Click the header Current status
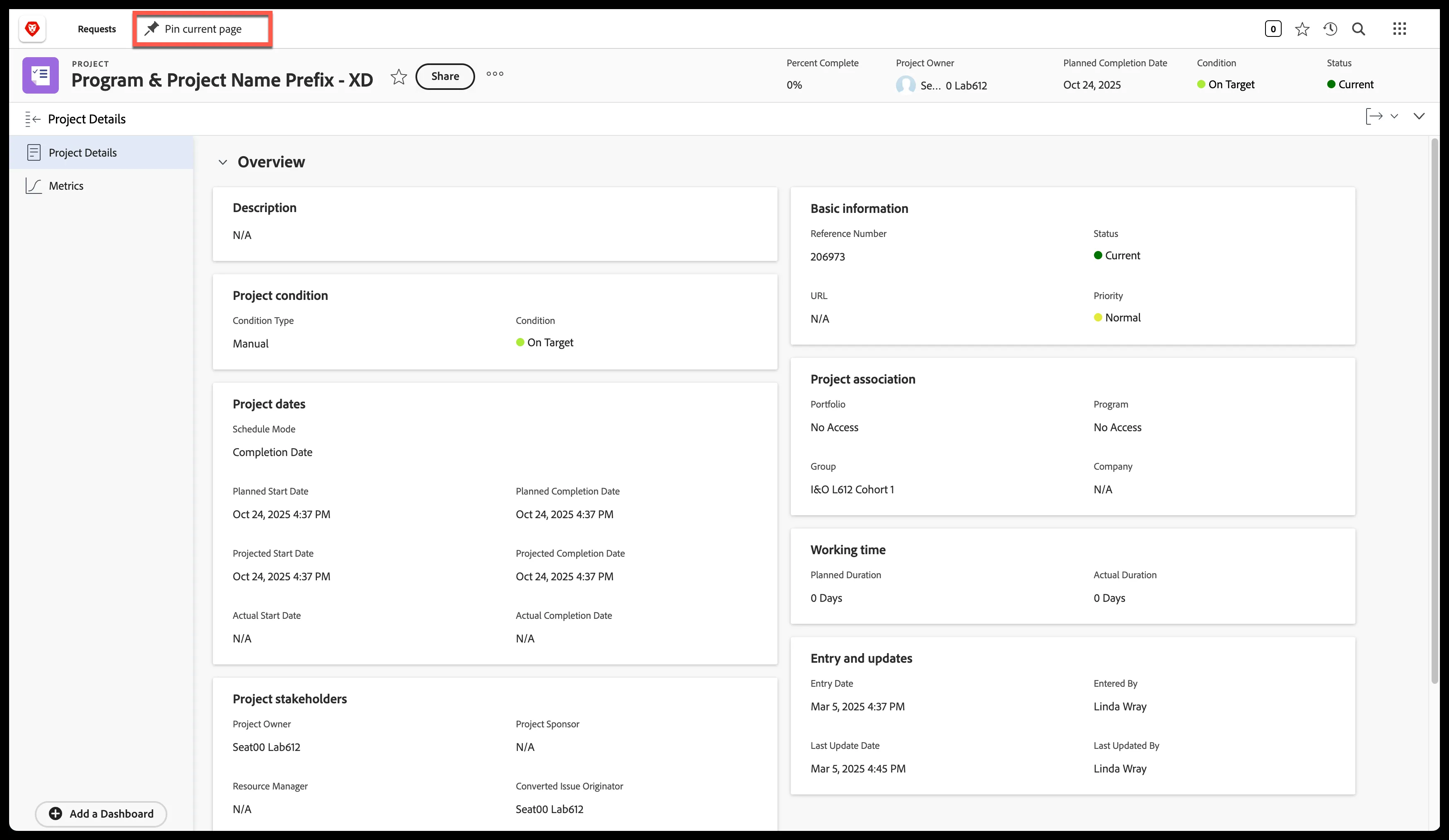This screenshot has width=1449, height=840. tap(1350, 84)
